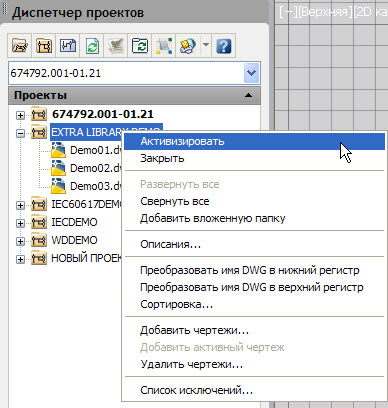Open New Drawing toolbar icon

click(68, 46)
